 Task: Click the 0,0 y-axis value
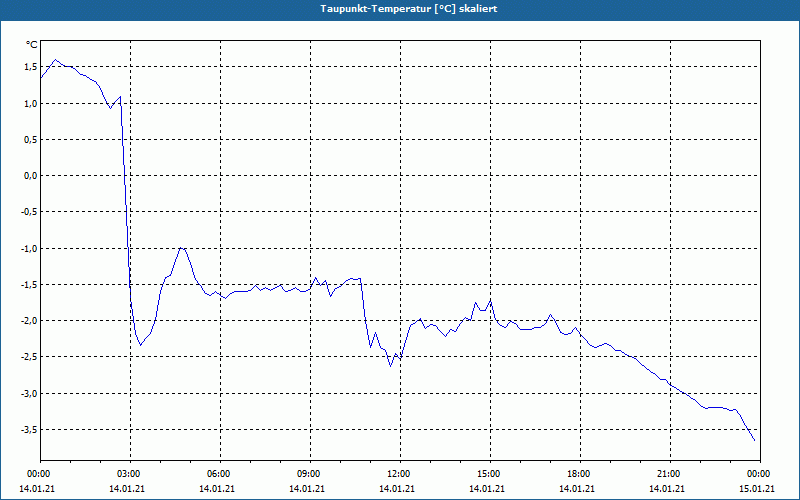tap(30, 176)
